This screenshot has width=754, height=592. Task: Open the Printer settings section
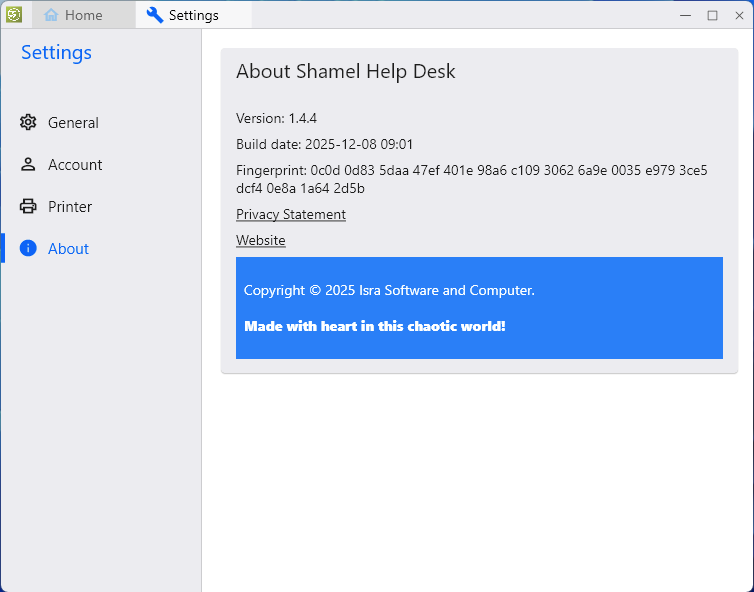pyautogui.click(x=70, y=207)
